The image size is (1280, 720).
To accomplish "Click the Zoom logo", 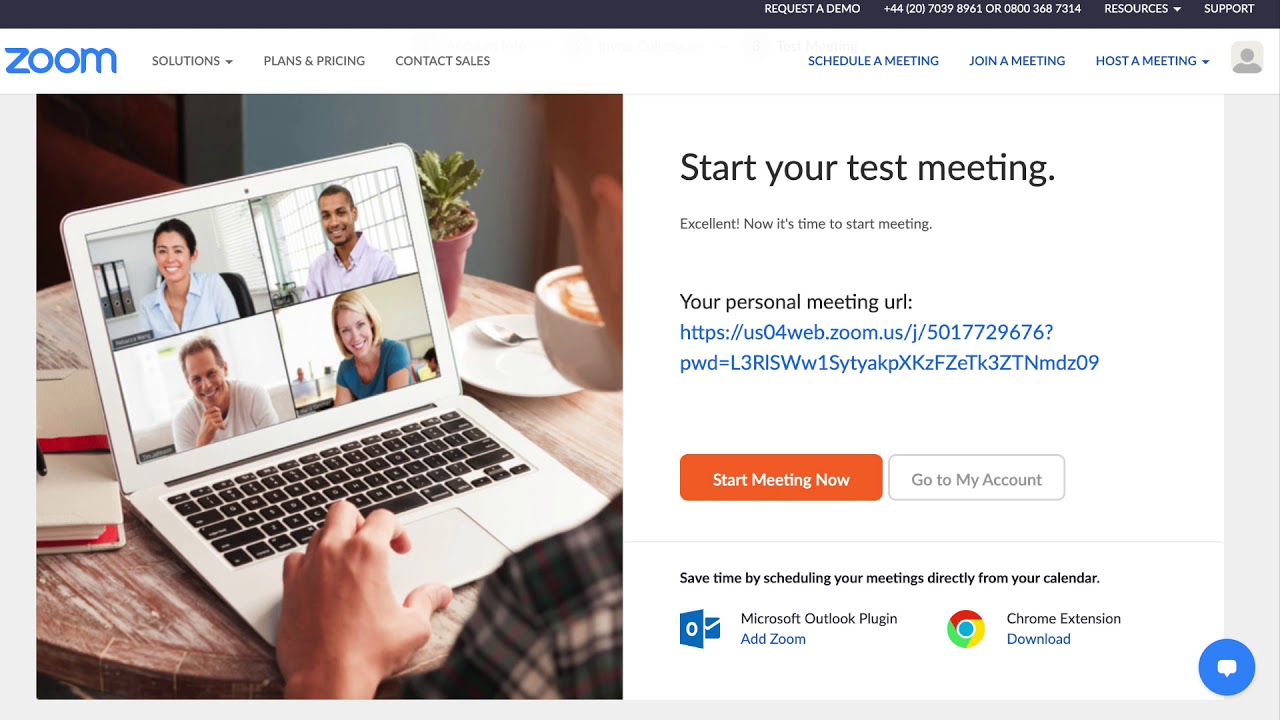I will tap(61, 61).
